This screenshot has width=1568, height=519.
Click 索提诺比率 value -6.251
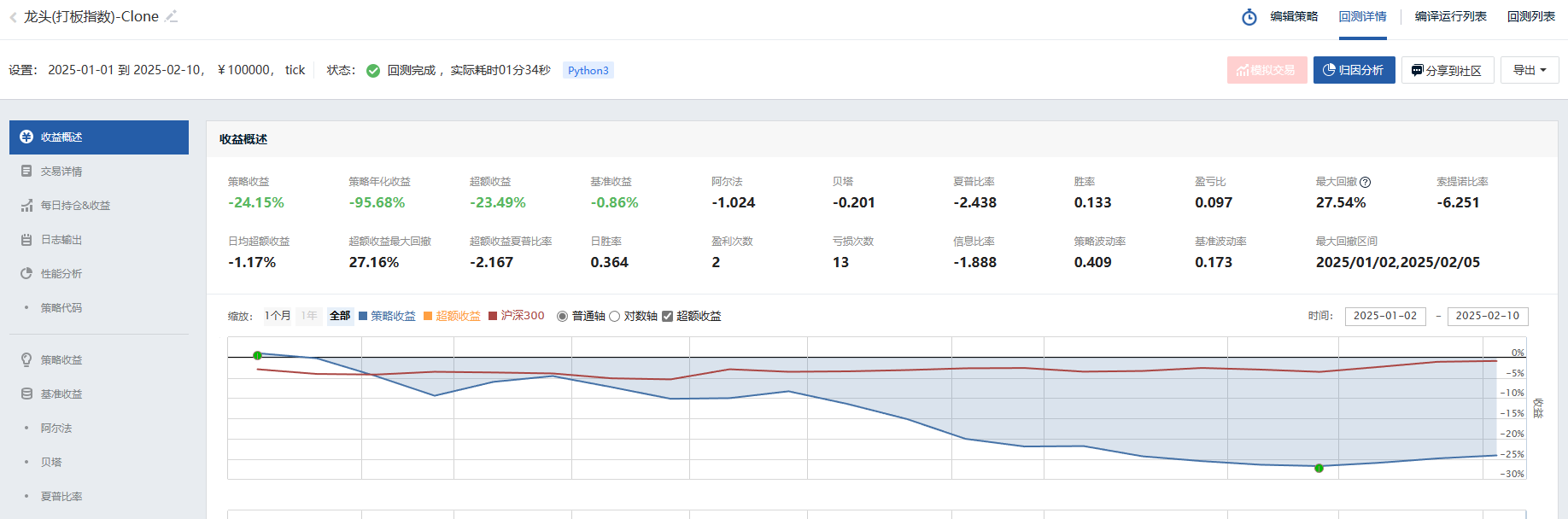(x=1458, y=203)
